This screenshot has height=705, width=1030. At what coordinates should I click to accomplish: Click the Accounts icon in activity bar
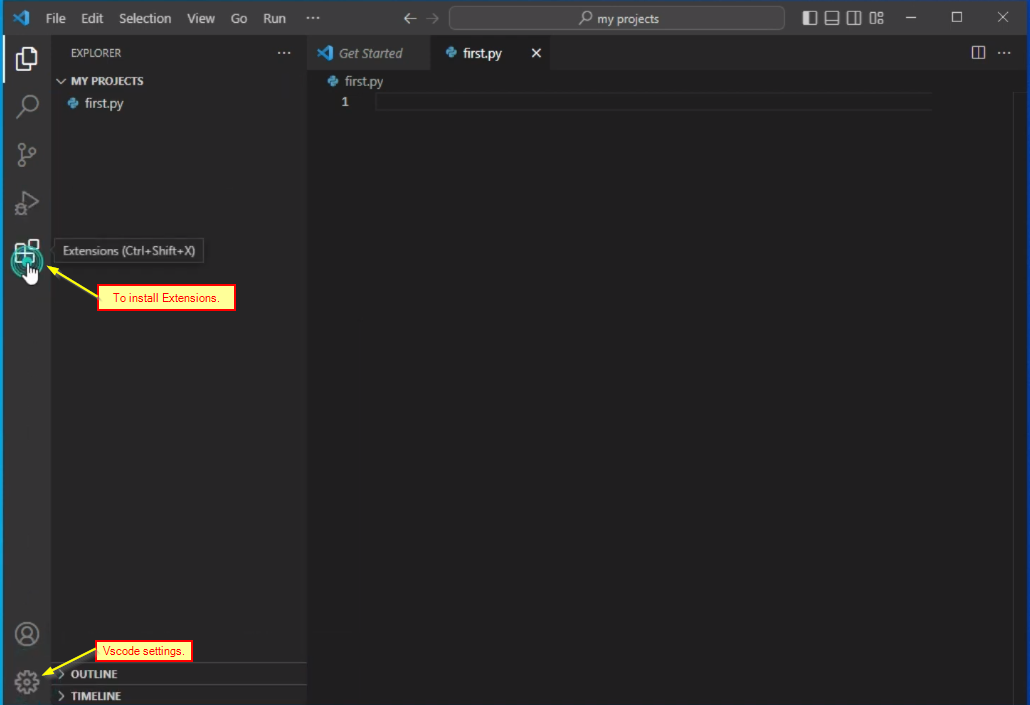click(x=27, y=634)
